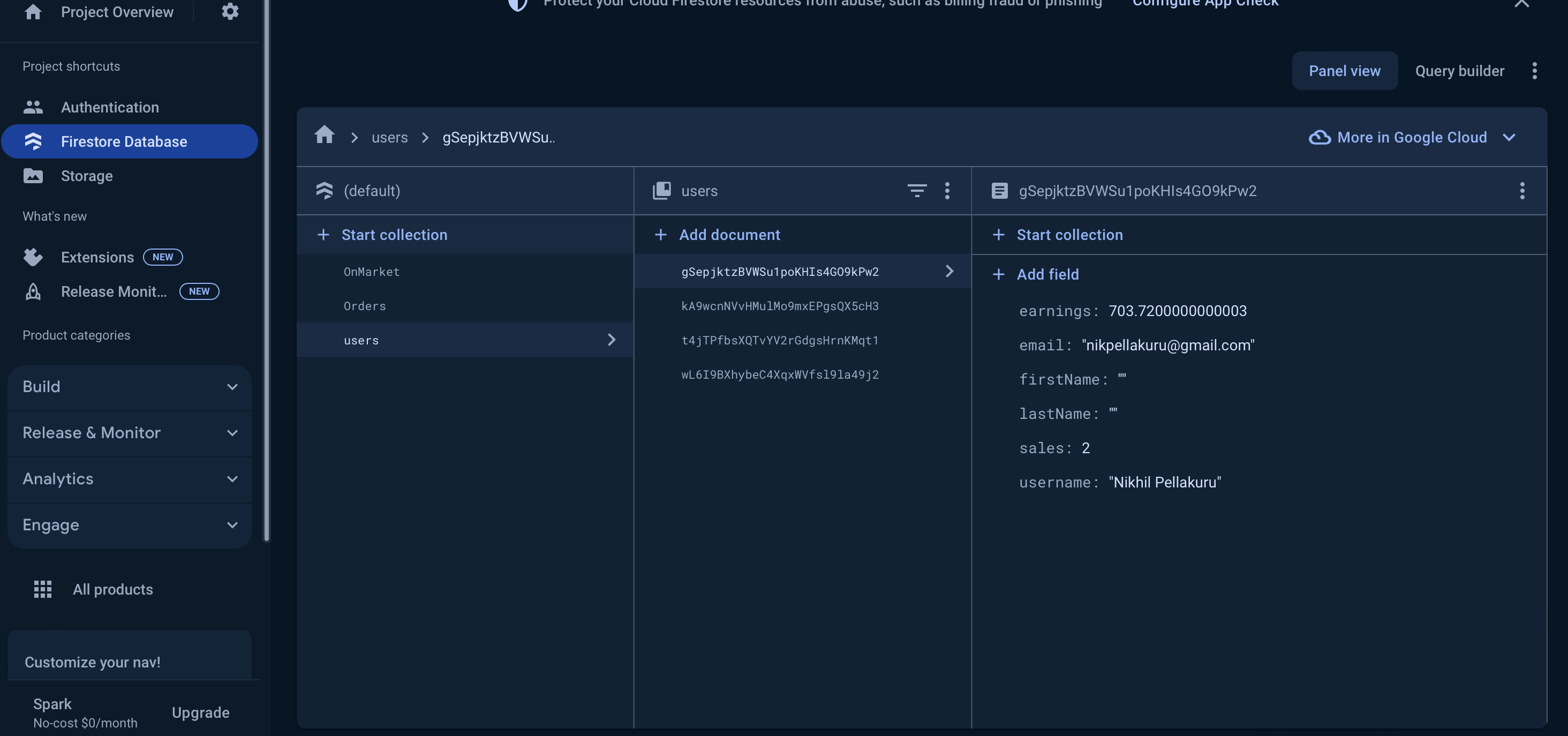Click the filter icon in users column
The width and height of the screenshot is (1568, 736).
coord(917,191)
